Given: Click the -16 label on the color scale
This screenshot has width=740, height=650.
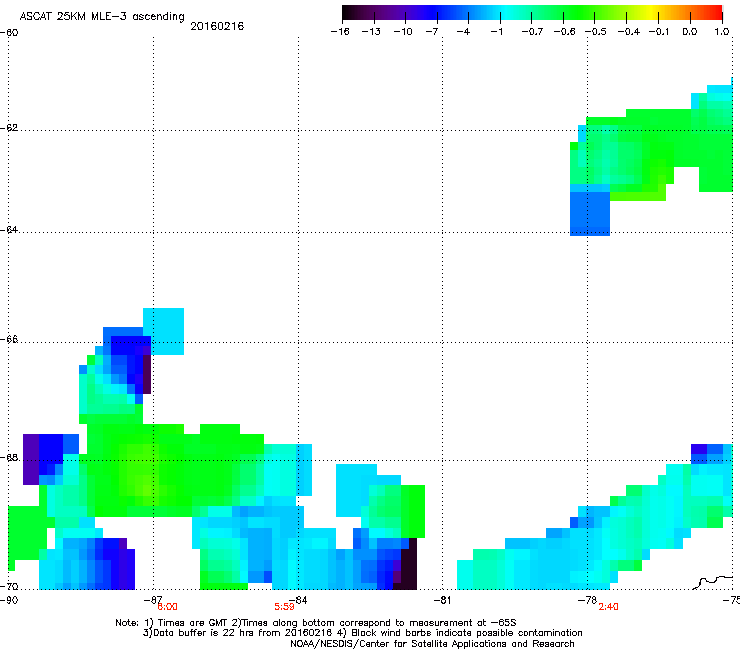Looking at the screenshot, I should click(x=340, y=32).
